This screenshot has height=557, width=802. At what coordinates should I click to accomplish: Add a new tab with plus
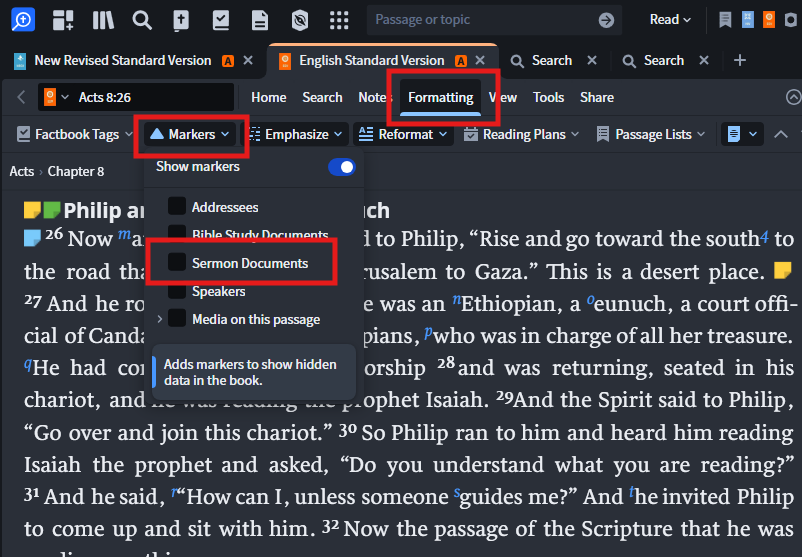[740, 60]
